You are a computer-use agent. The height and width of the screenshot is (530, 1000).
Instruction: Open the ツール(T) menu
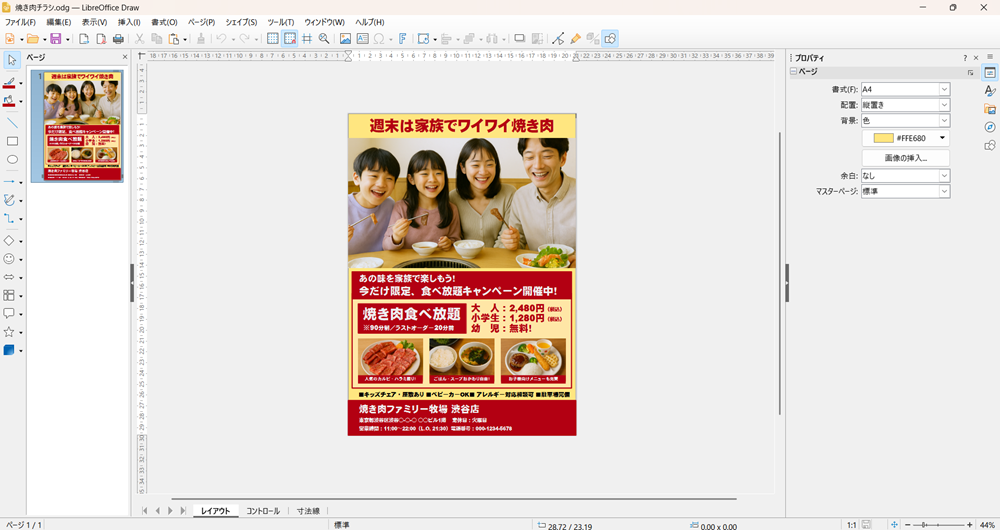[x=281, y=22]
